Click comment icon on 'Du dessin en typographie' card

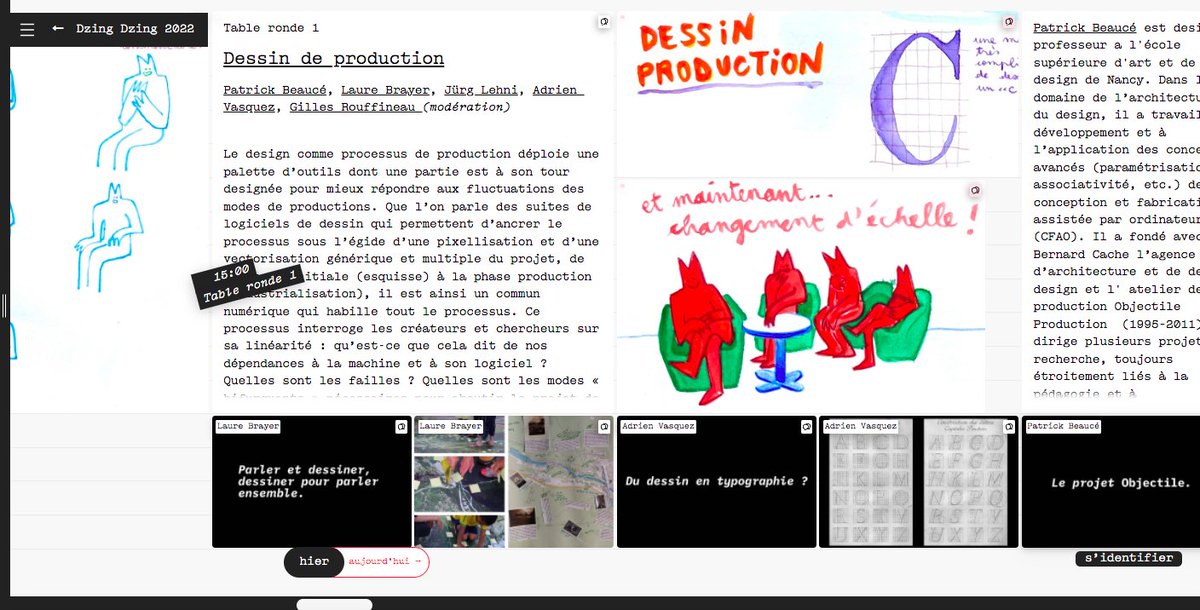(x=806, y=426)
